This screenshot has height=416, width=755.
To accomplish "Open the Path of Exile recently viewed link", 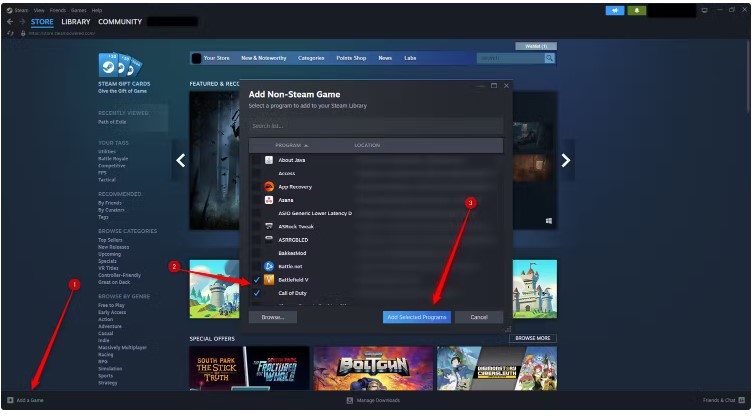I will pos(112,122).
